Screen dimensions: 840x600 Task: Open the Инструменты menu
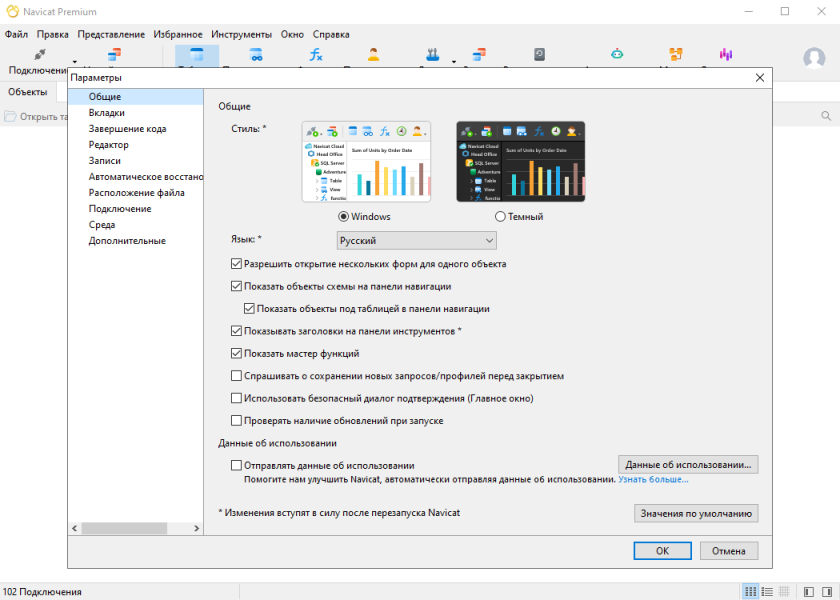pyautogui.click(x=241, y=34)
